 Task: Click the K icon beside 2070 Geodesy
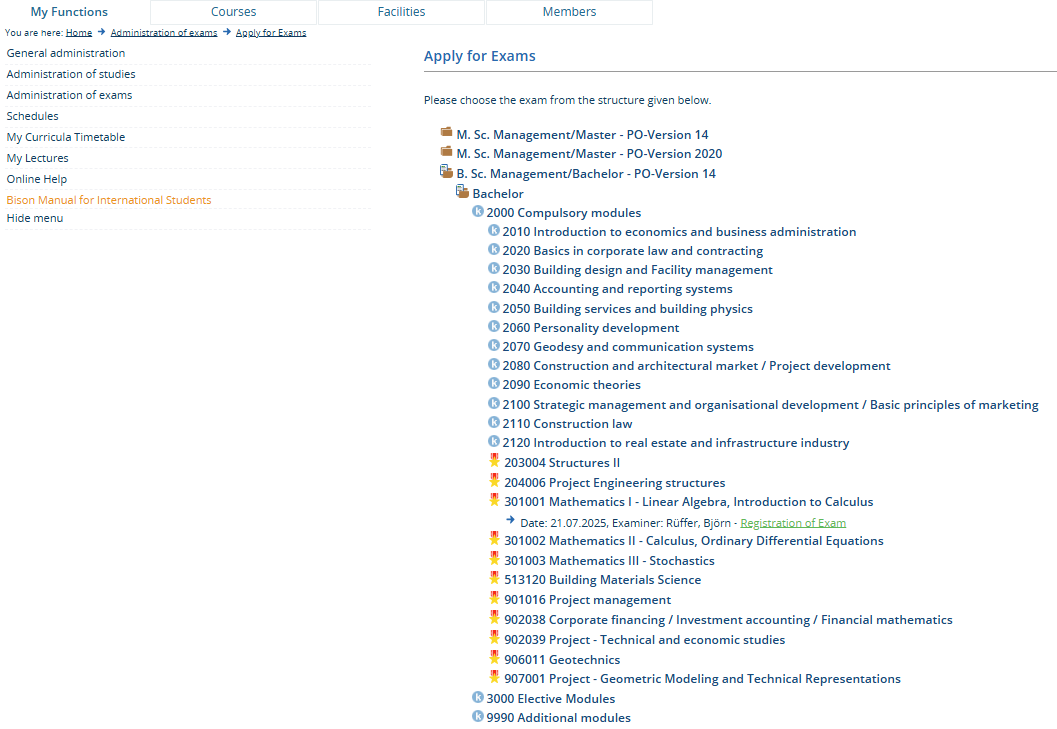494,345
